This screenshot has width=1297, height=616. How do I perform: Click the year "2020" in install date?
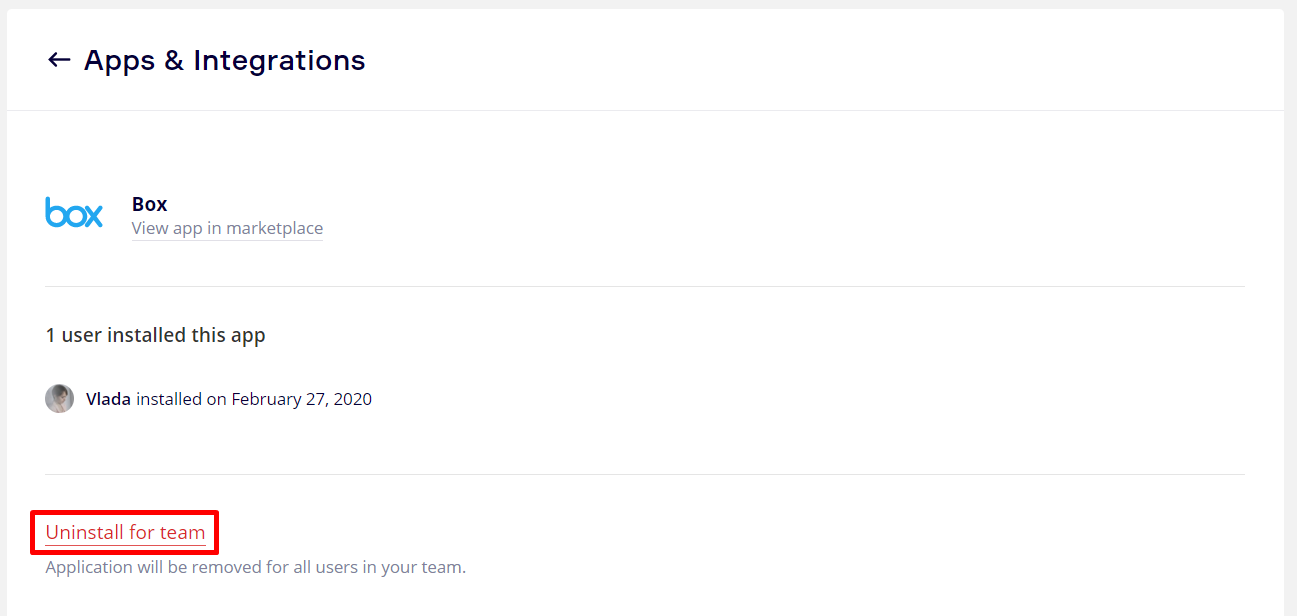click(353, 399)
